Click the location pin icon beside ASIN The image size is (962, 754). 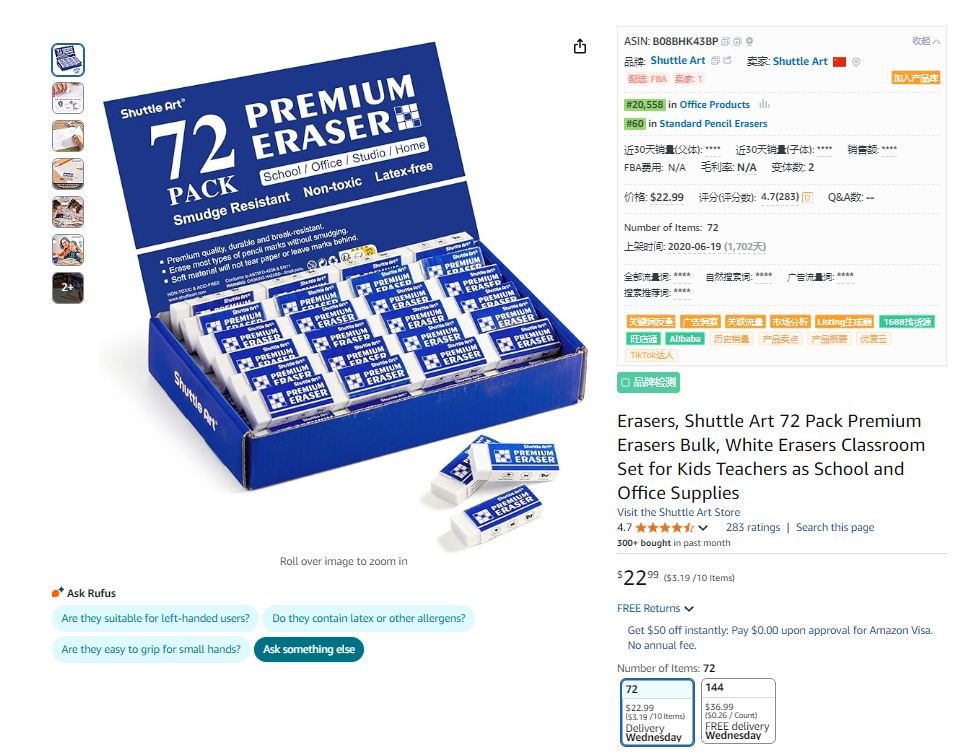749,42
